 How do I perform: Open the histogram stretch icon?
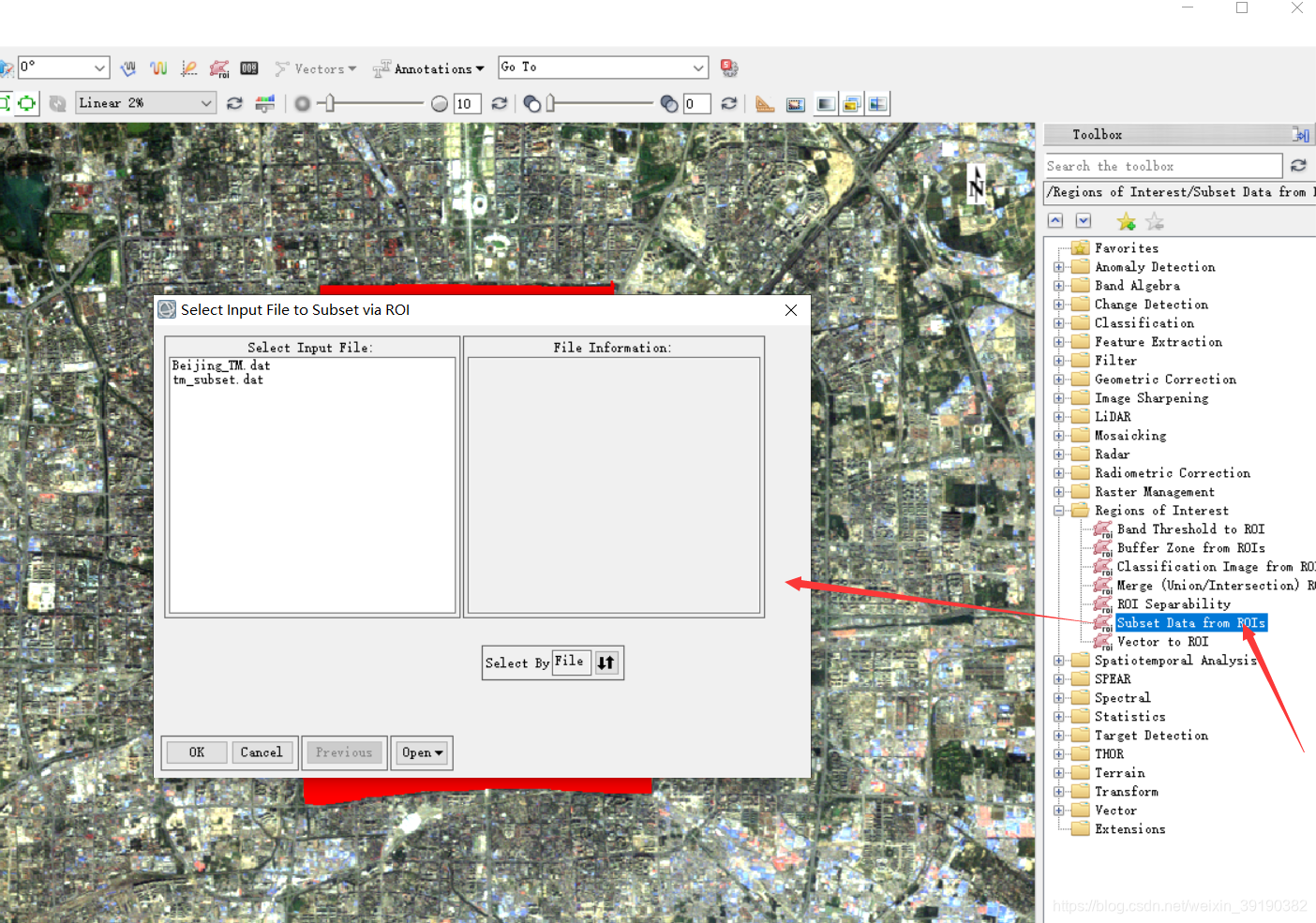coord(265,103)
